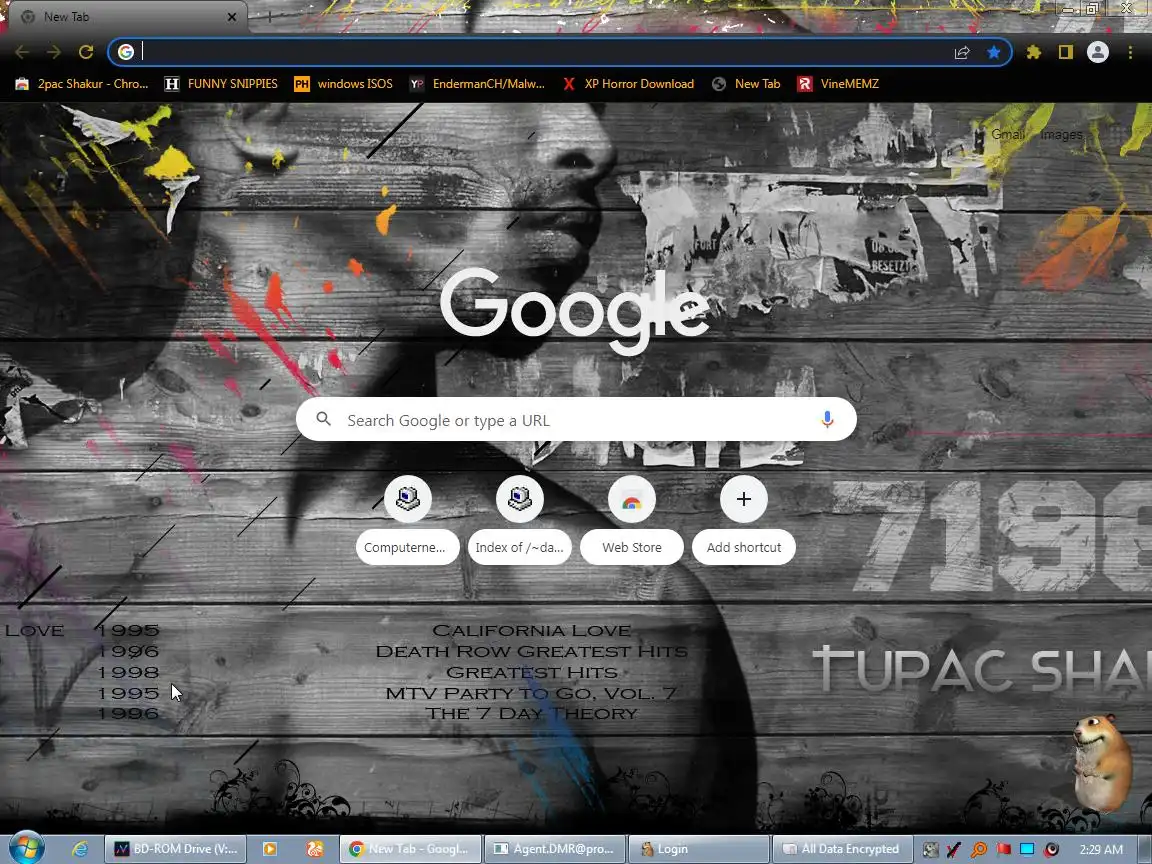
Task: Open the EndermanCH/Malw... bookmark
Action: 478,84
